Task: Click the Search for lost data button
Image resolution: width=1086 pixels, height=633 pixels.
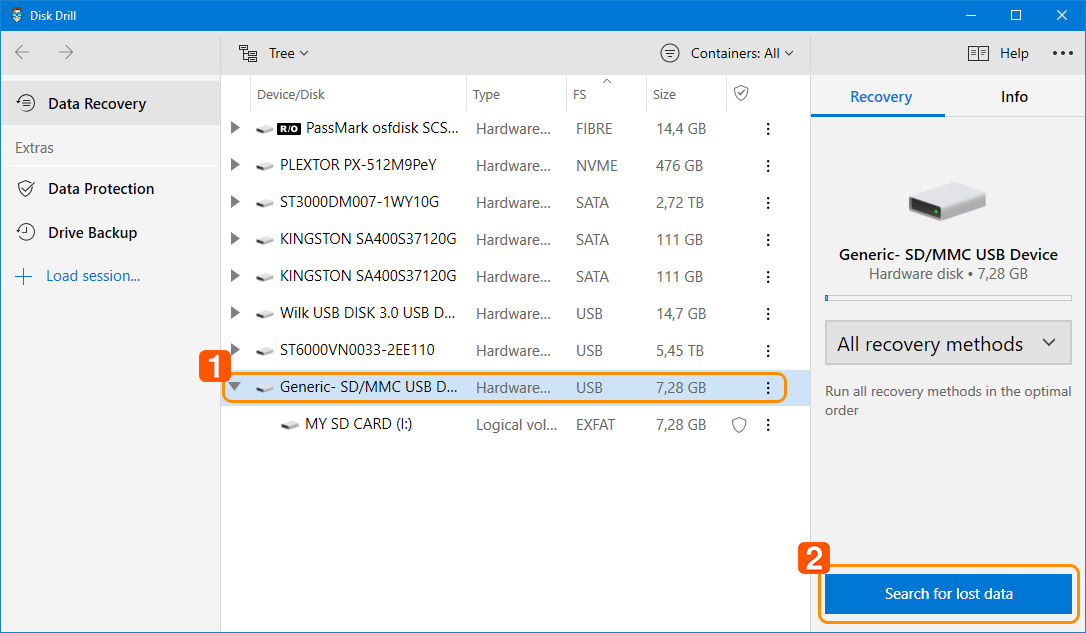Action: 947,593
